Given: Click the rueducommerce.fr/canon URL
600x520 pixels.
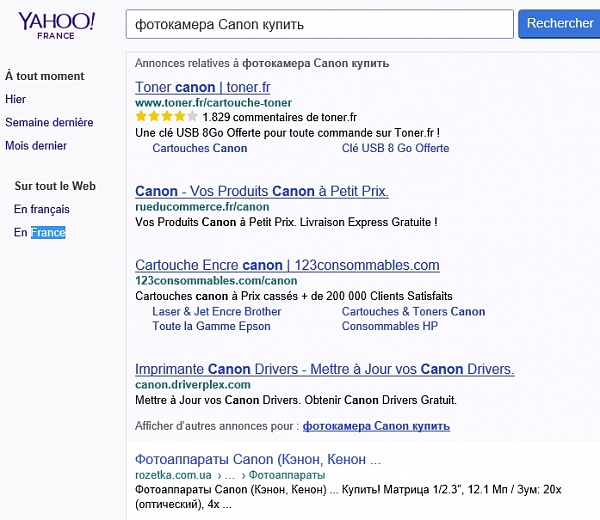Looking at the screenshot, I should [202, 207].
